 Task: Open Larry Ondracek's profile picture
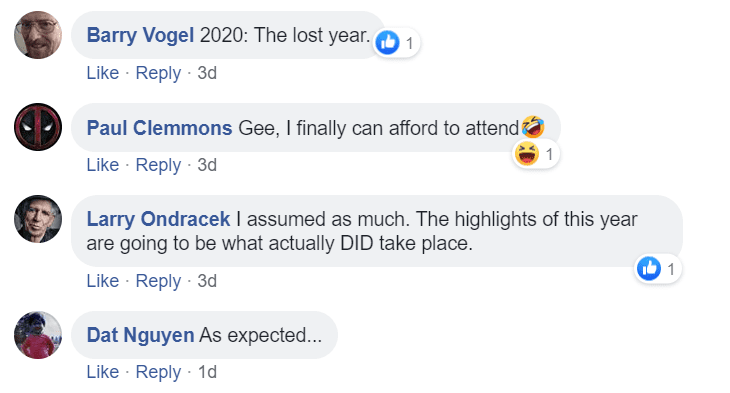pos(38,219)
